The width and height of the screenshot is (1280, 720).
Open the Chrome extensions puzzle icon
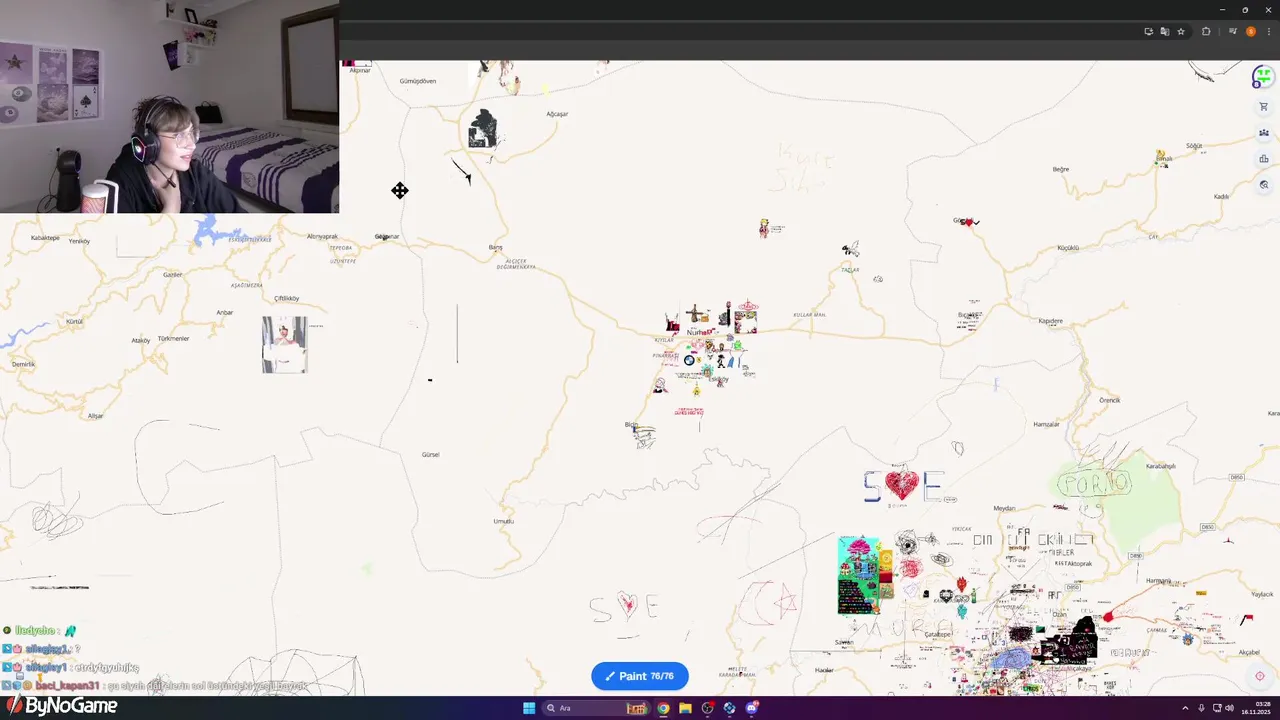point(1206,32)
